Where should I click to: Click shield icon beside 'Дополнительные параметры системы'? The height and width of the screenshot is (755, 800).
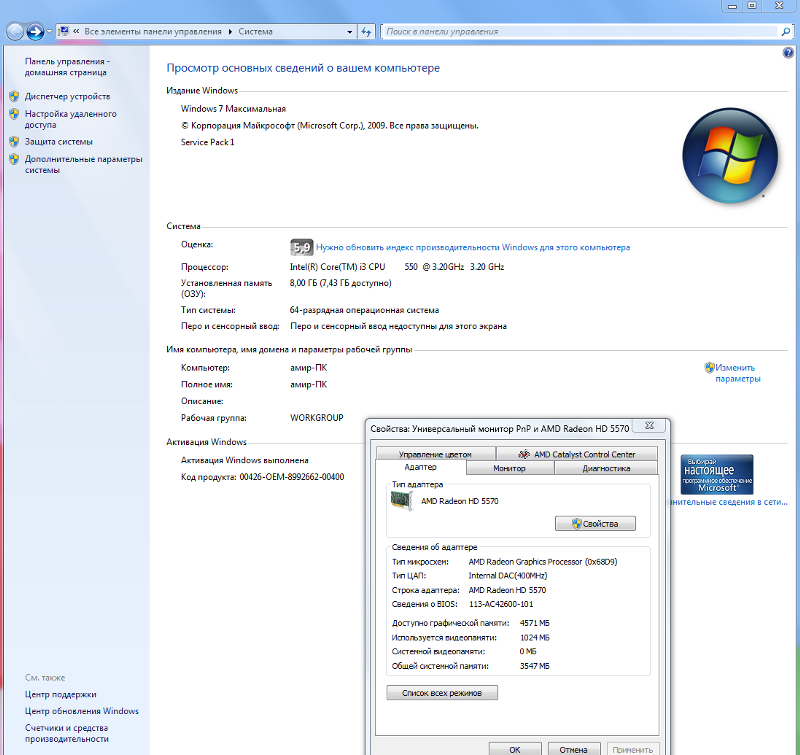point(14,159)
